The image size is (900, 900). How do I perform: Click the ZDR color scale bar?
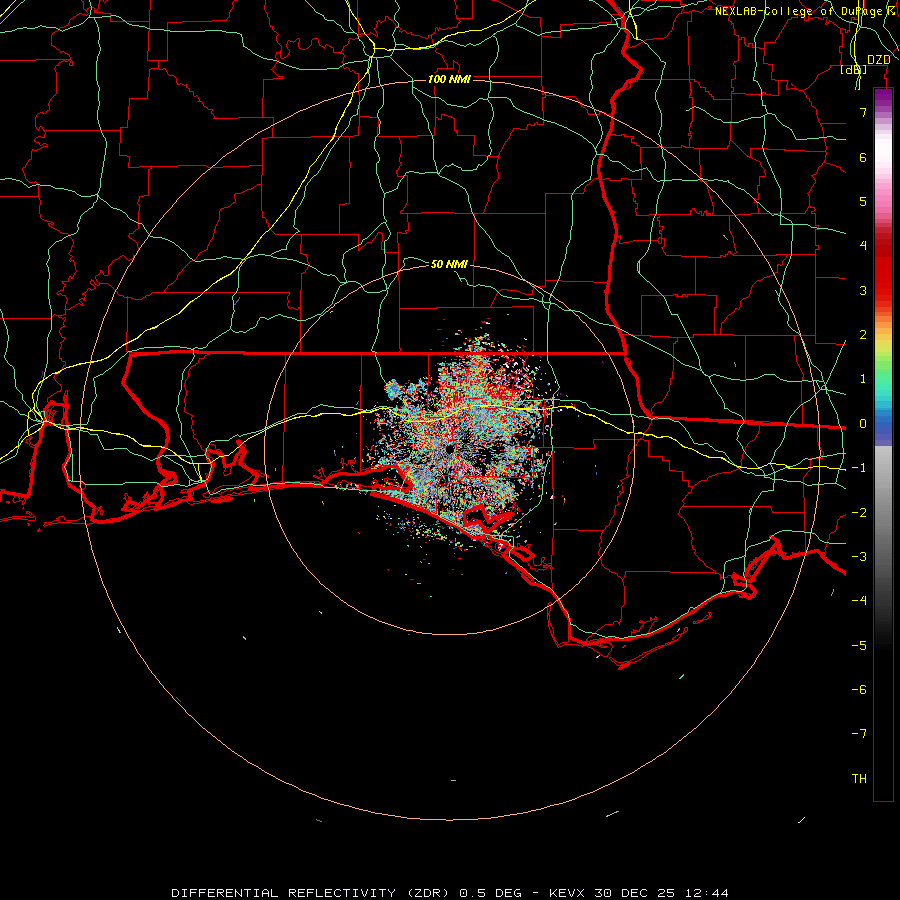coord(883,444)
